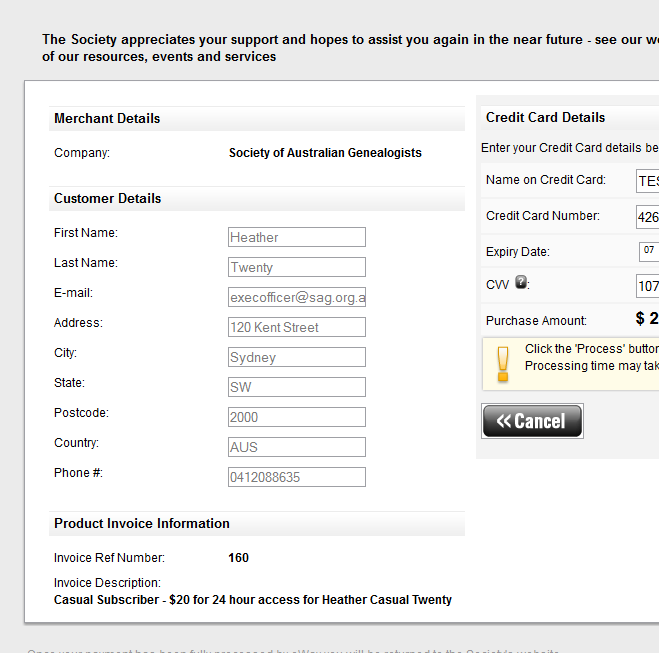
Task: Click the CVV help question mark icon
Action: click(x=521, y=282)
